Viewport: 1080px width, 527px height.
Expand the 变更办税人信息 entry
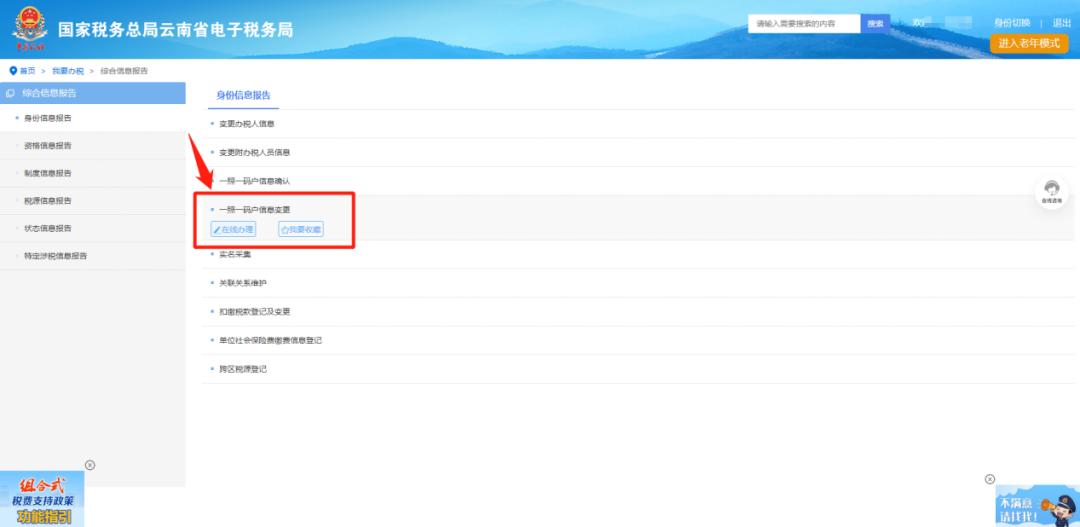tap(246, 124)
